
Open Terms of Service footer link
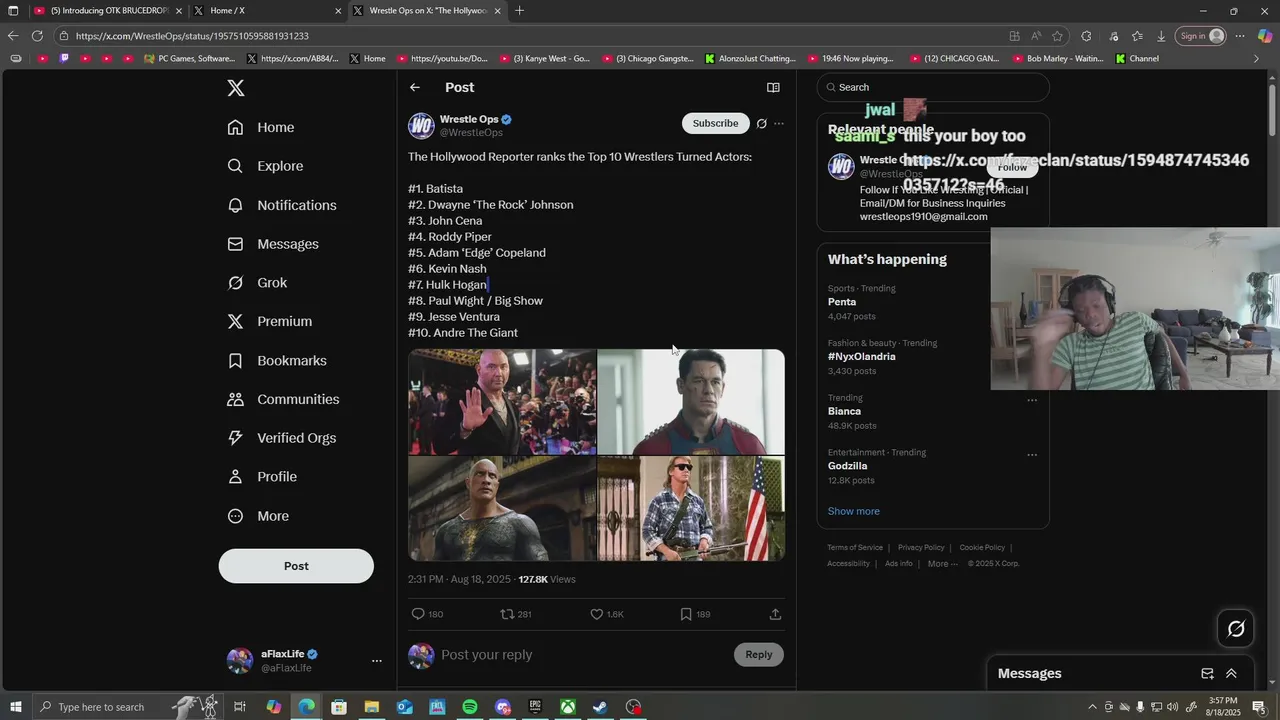855,547
